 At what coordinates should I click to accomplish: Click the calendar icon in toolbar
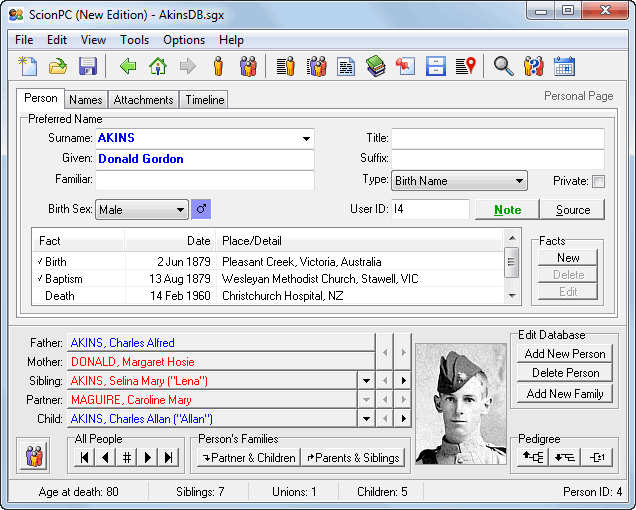(564, 67)
